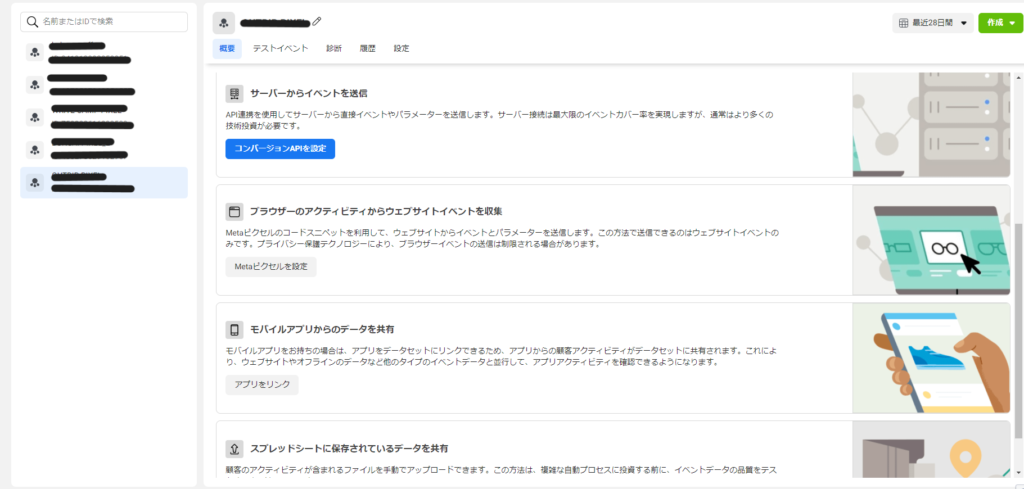
Task: Open the green 作成 dropdown button
Action: [999, 22]
